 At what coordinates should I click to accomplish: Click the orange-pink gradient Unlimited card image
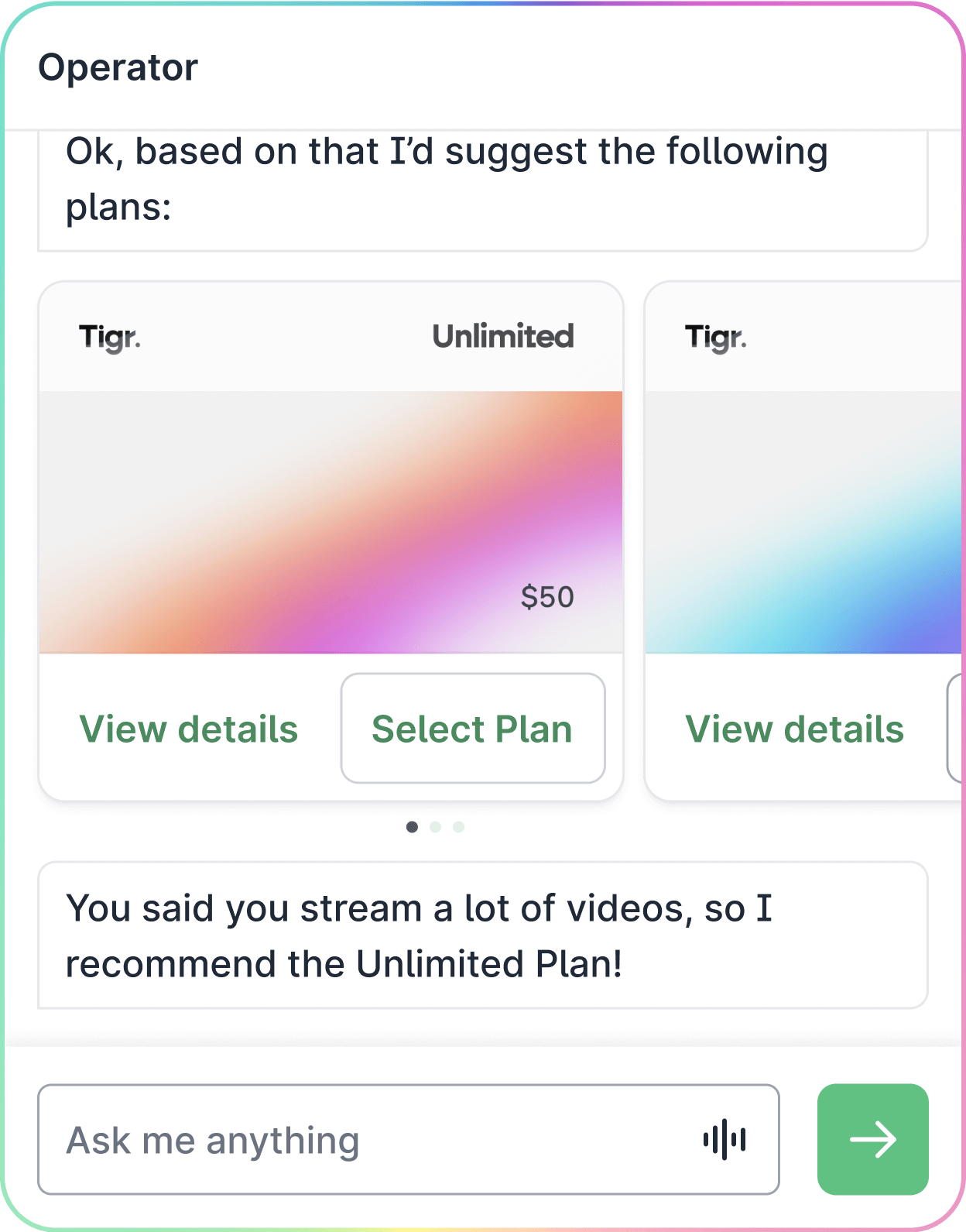[x=331, y=522]
